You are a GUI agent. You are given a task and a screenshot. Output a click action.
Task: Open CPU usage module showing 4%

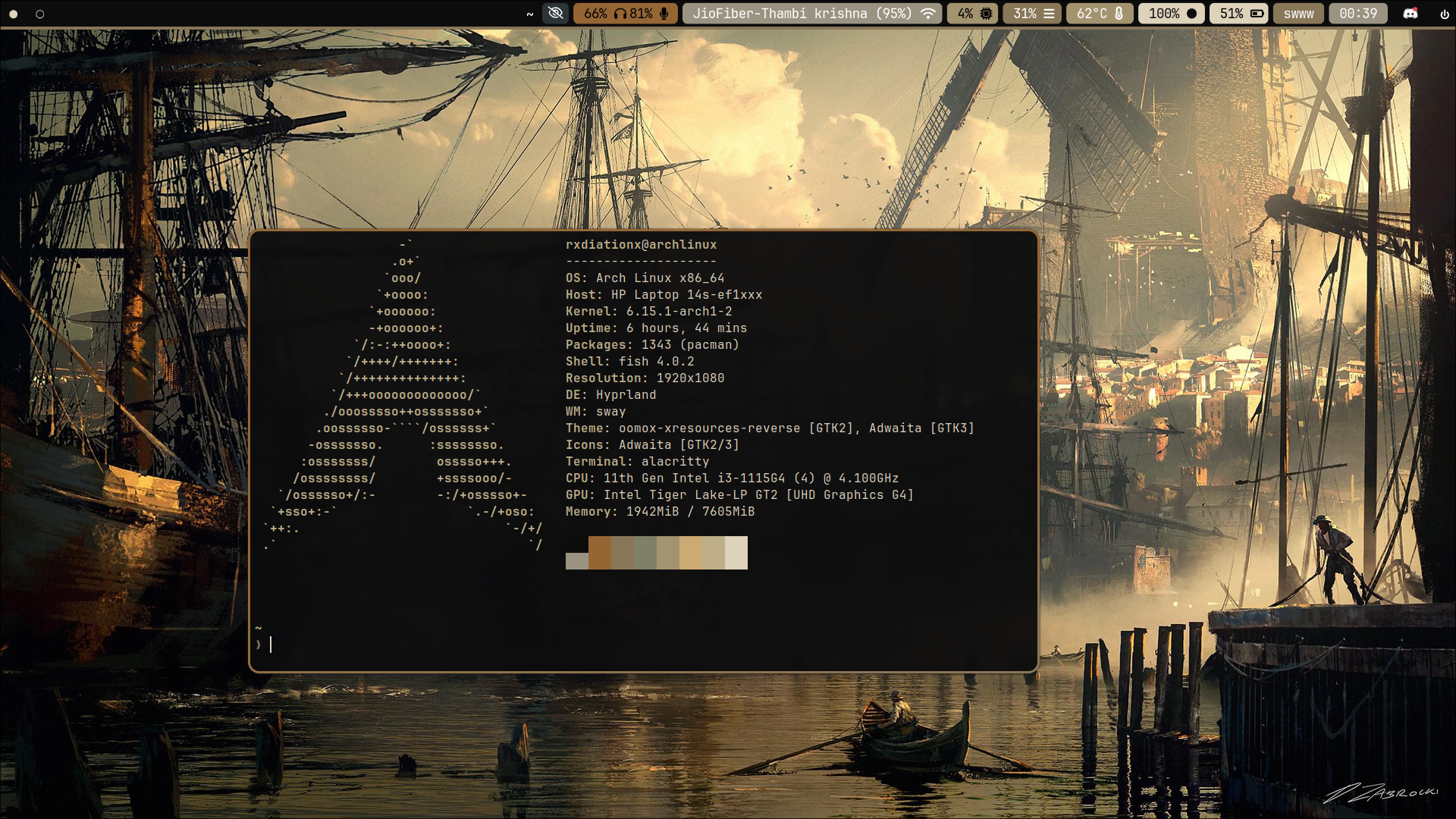(x=973, y=14)
